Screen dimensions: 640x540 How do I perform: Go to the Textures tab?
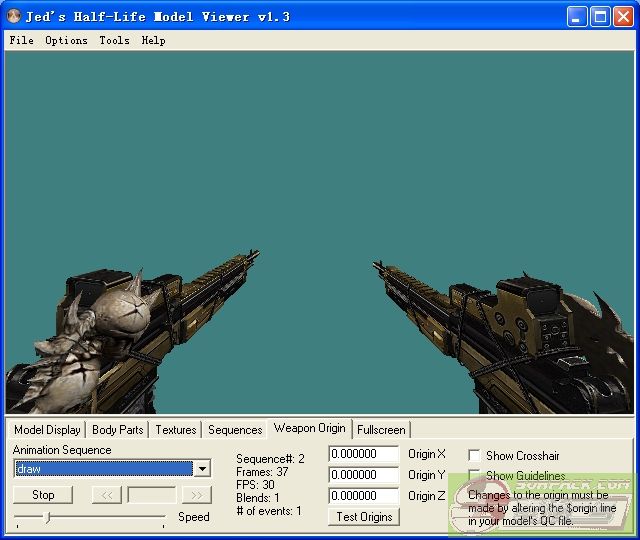pyautogui.click(x=175, y=430)
